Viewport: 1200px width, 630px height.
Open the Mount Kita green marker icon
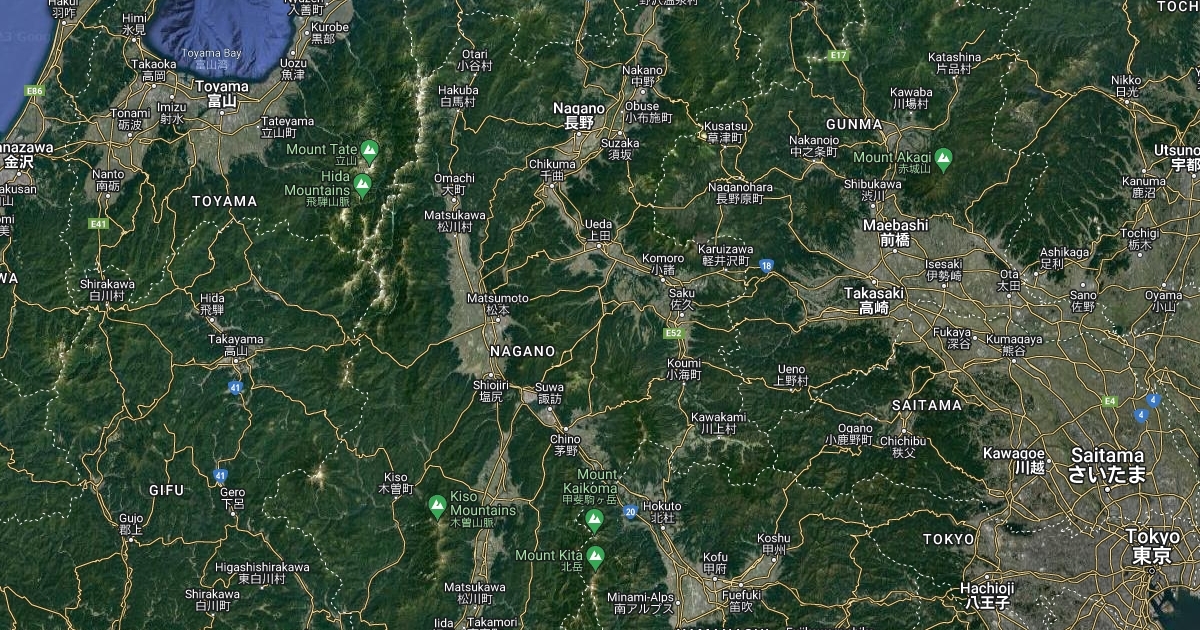(596, 555)
